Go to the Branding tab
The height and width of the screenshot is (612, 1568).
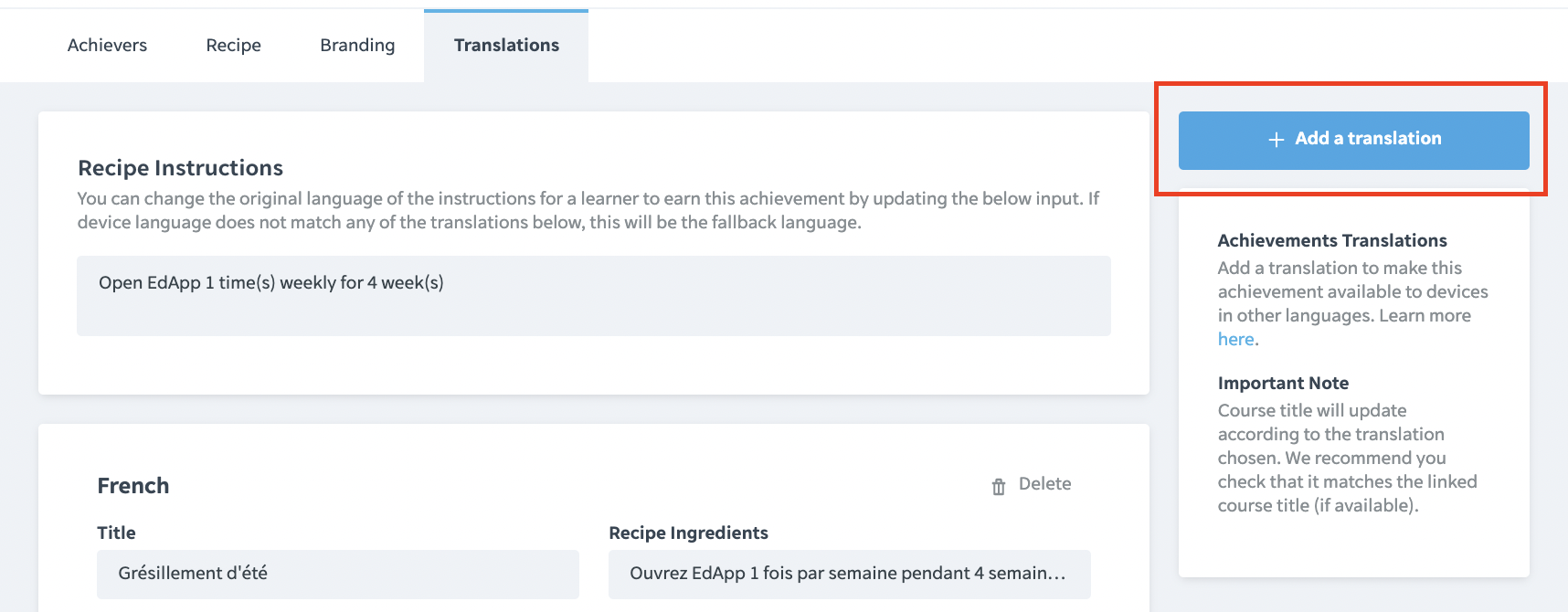(357, 46)
